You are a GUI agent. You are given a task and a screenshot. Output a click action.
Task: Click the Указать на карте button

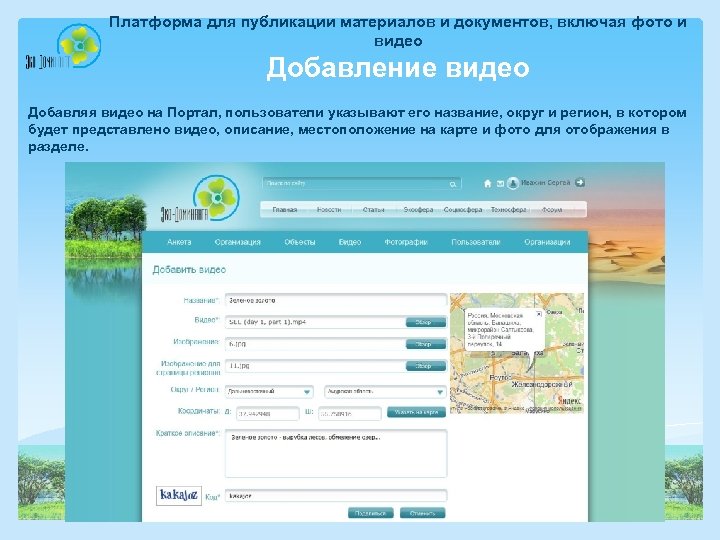pyautogui.click(x=416, y=412)
